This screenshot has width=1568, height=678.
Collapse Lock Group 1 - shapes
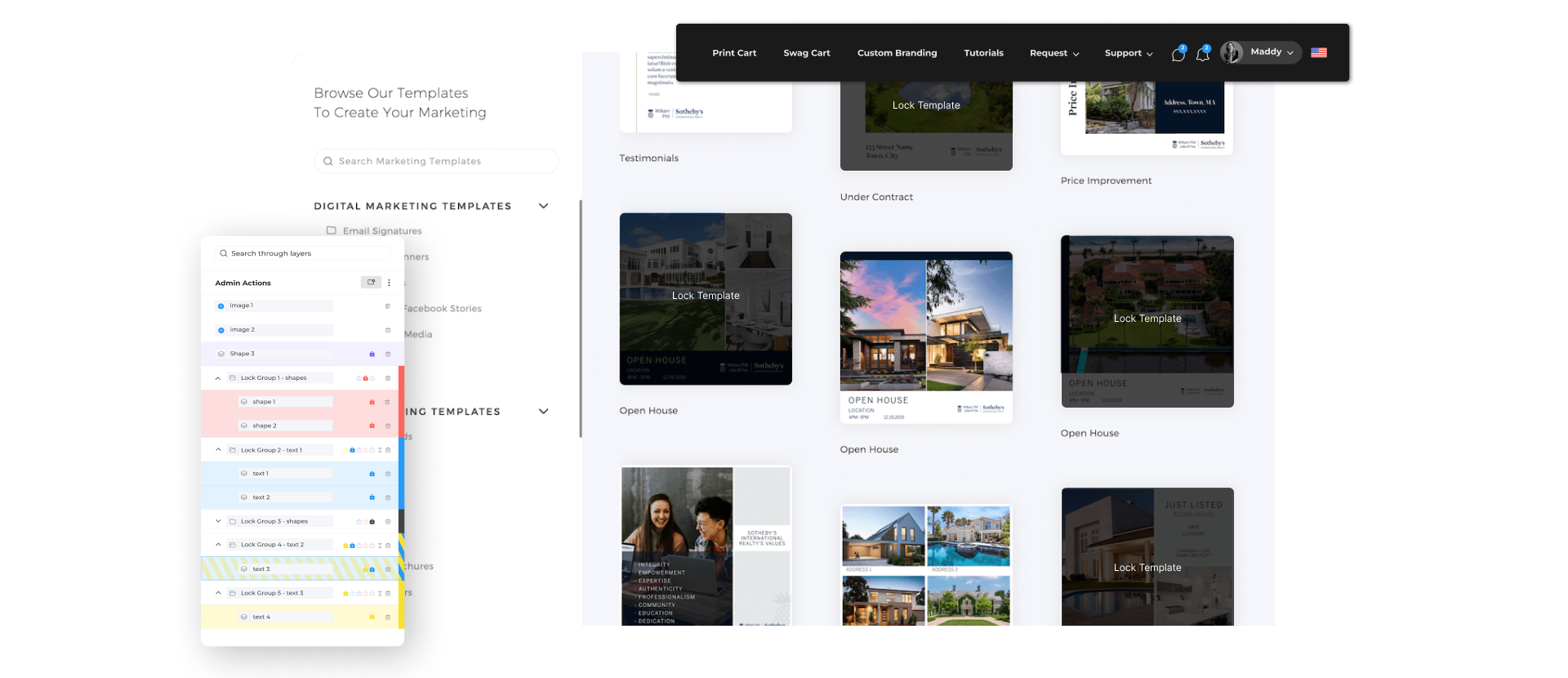point(218,378)
